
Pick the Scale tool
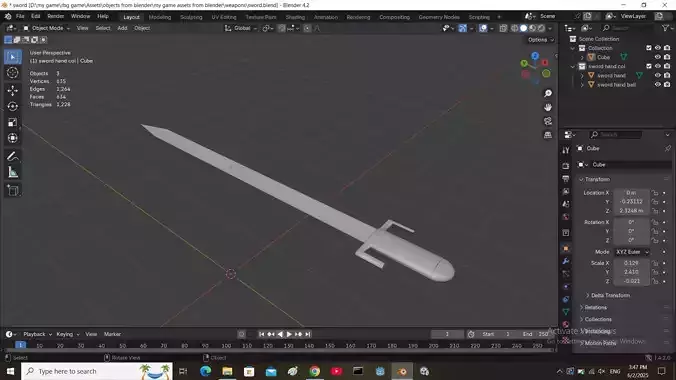(x=13, y=122)
